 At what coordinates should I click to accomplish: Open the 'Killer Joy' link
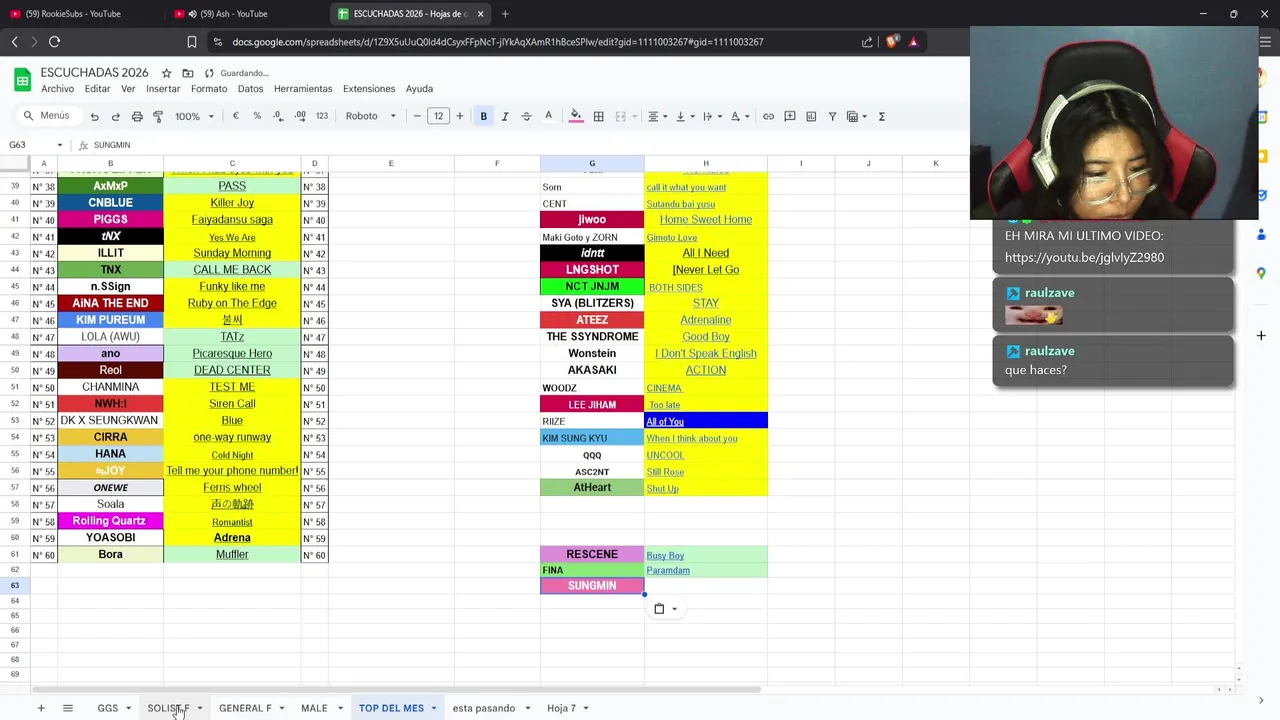(232, 203)
